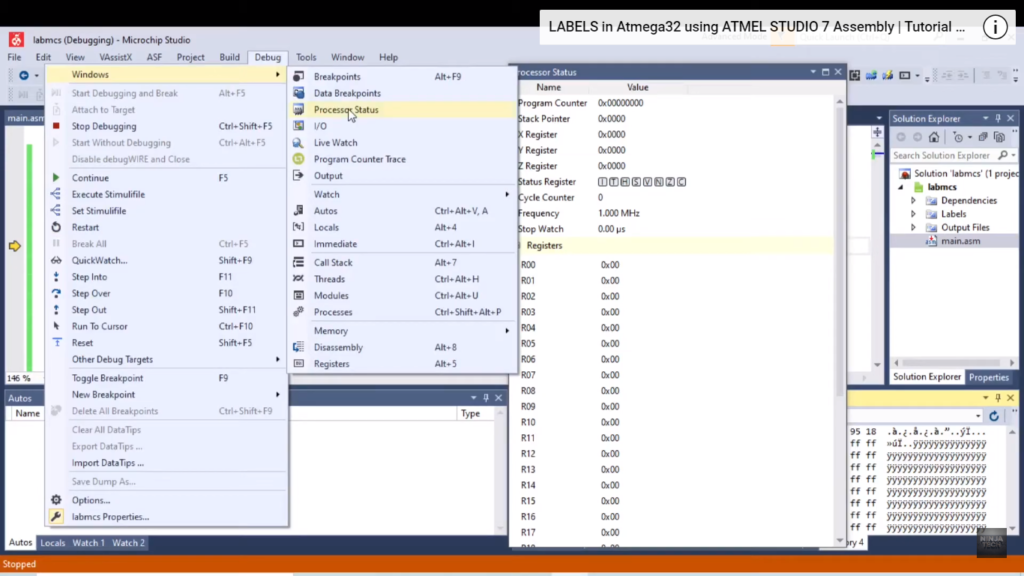This screenshot has height=576, width=1024.
Task: Toggle the Z flag in Status Register
Action: pyautogui.click(x=670, y=182)
